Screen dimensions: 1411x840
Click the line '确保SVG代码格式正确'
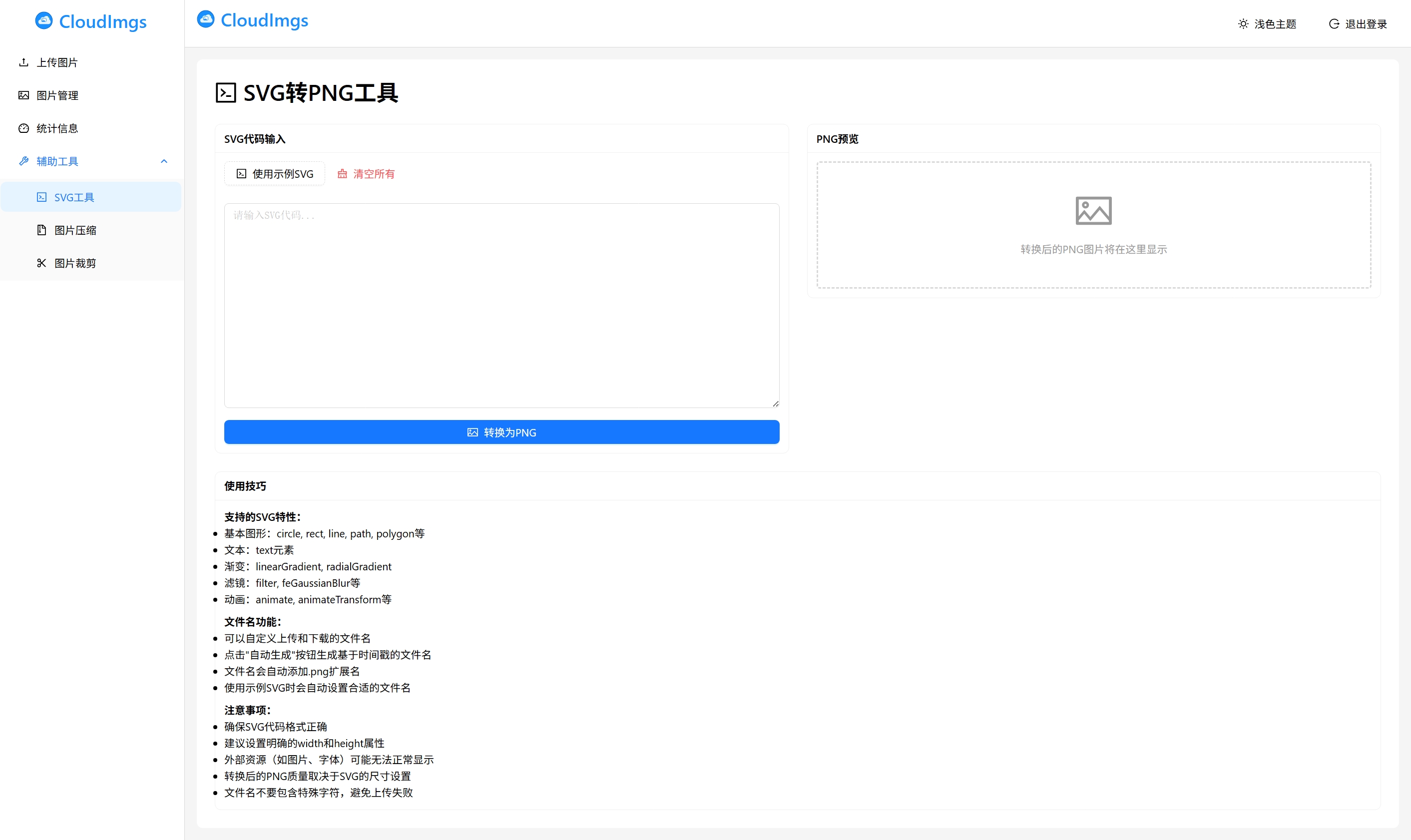[276, 727]
